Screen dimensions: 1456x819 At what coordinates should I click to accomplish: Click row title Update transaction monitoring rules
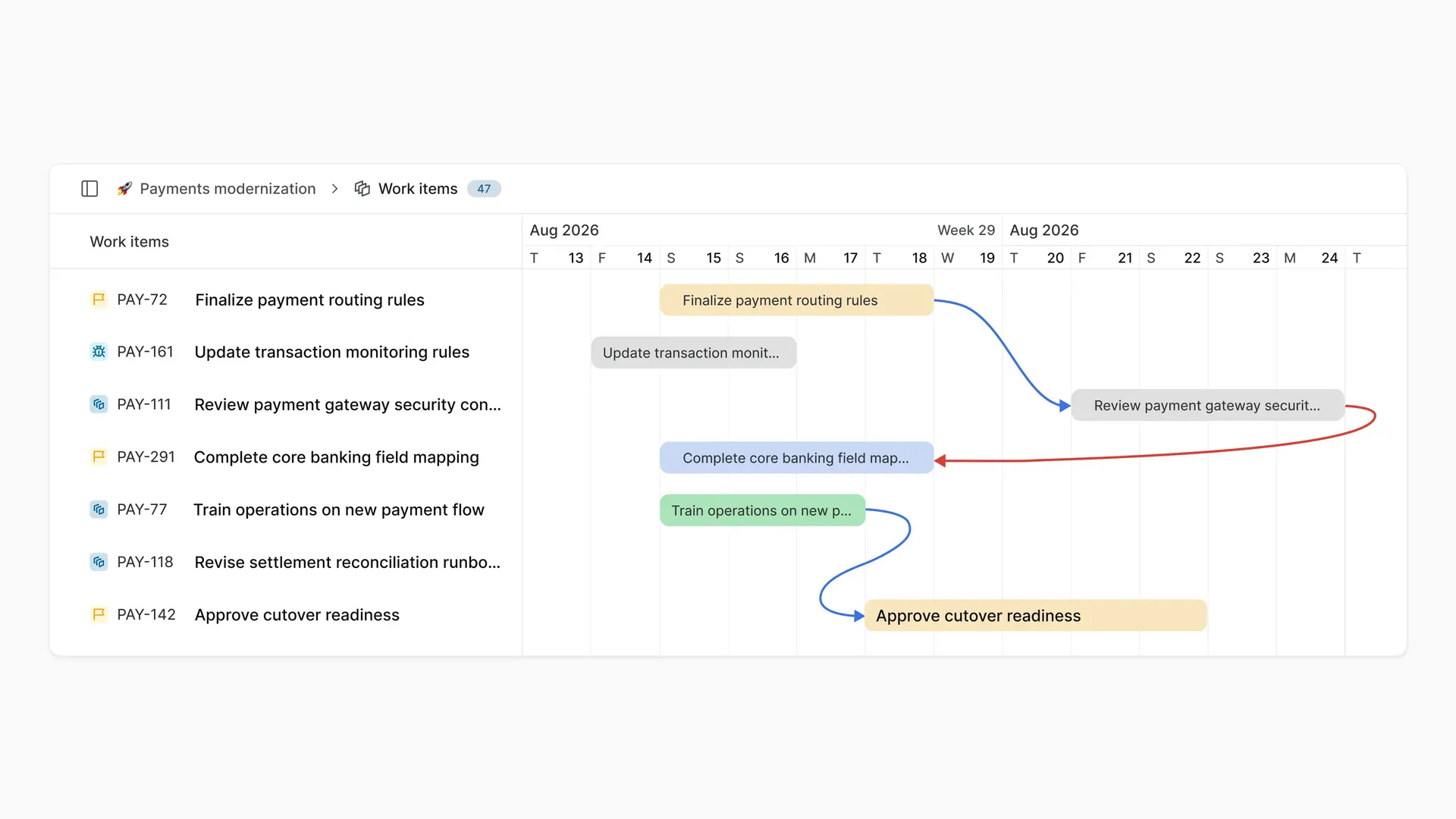[331, 353]
